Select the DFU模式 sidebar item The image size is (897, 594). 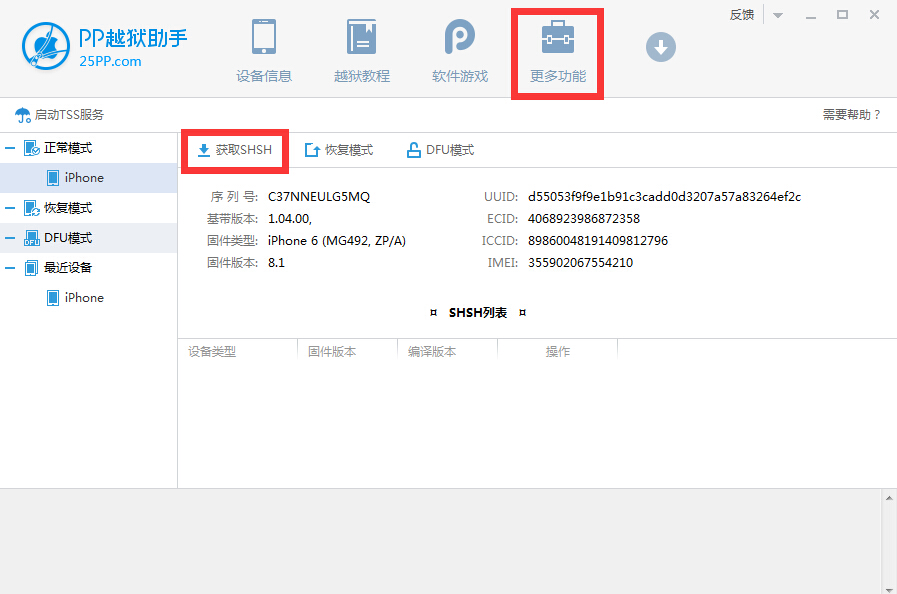pos(88,238)
